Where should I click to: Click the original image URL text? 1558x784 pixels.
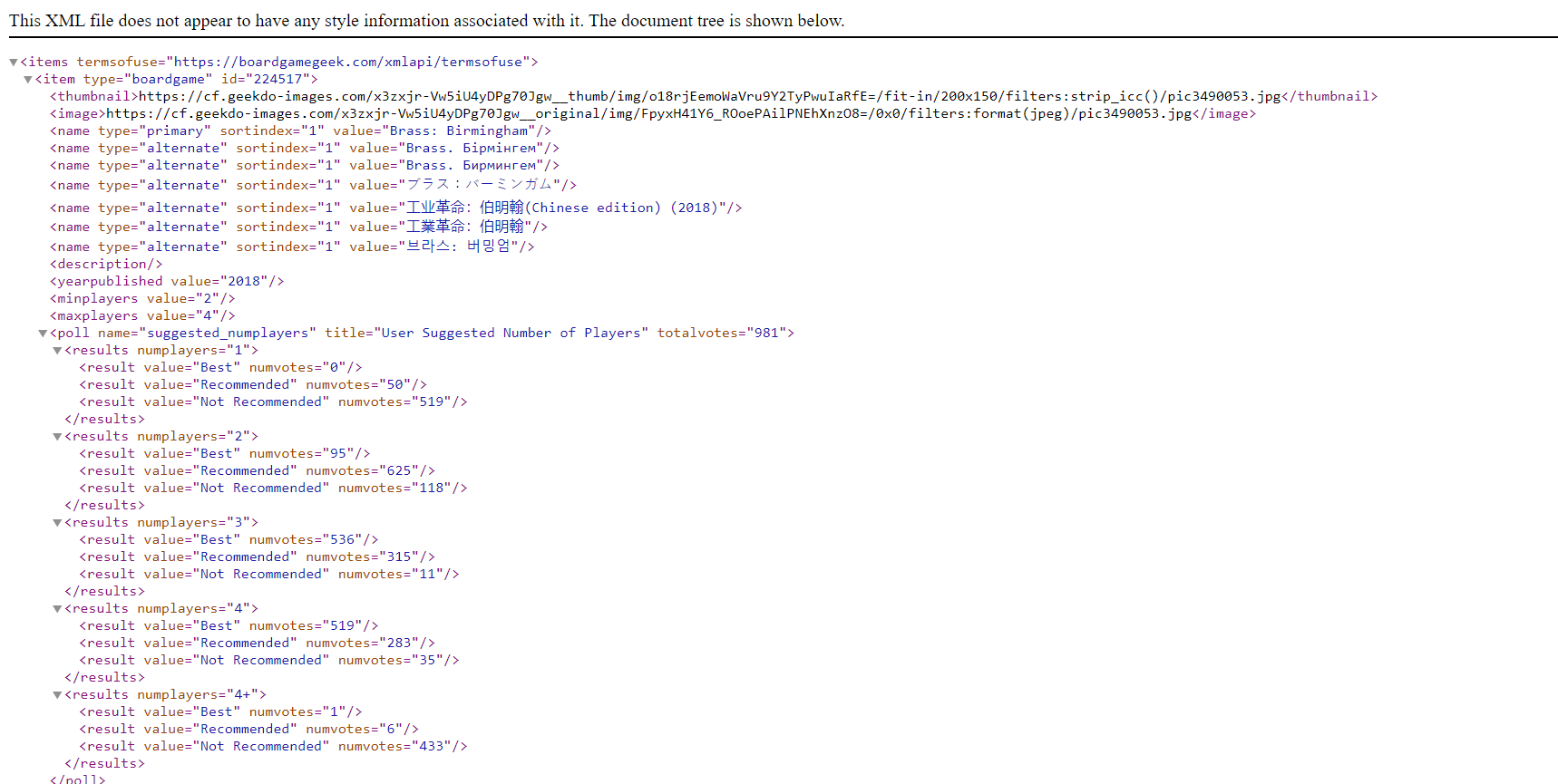pyautogui.click(x=648, y=113)
